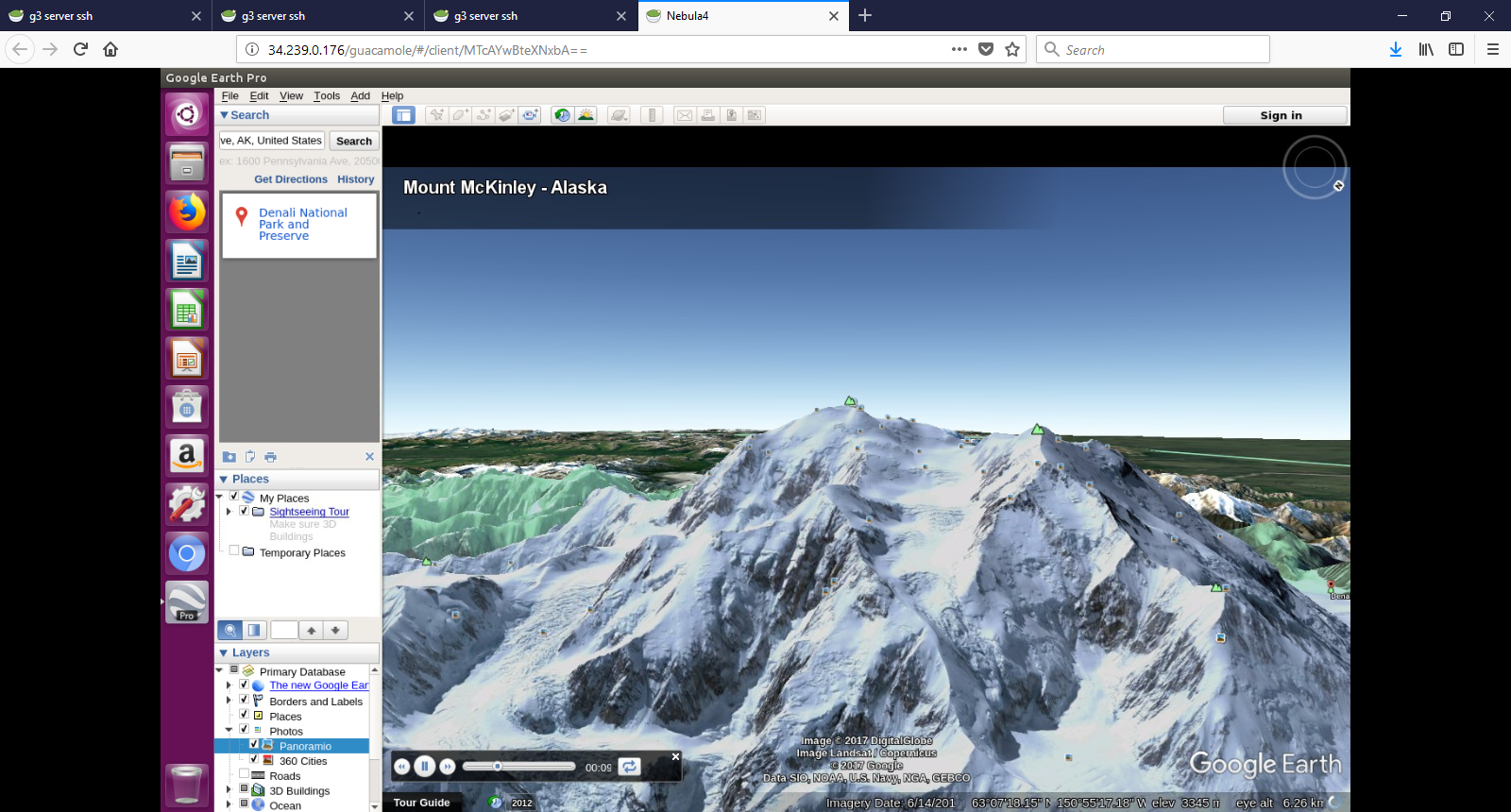Toggle tour repeat loop button

629,767
